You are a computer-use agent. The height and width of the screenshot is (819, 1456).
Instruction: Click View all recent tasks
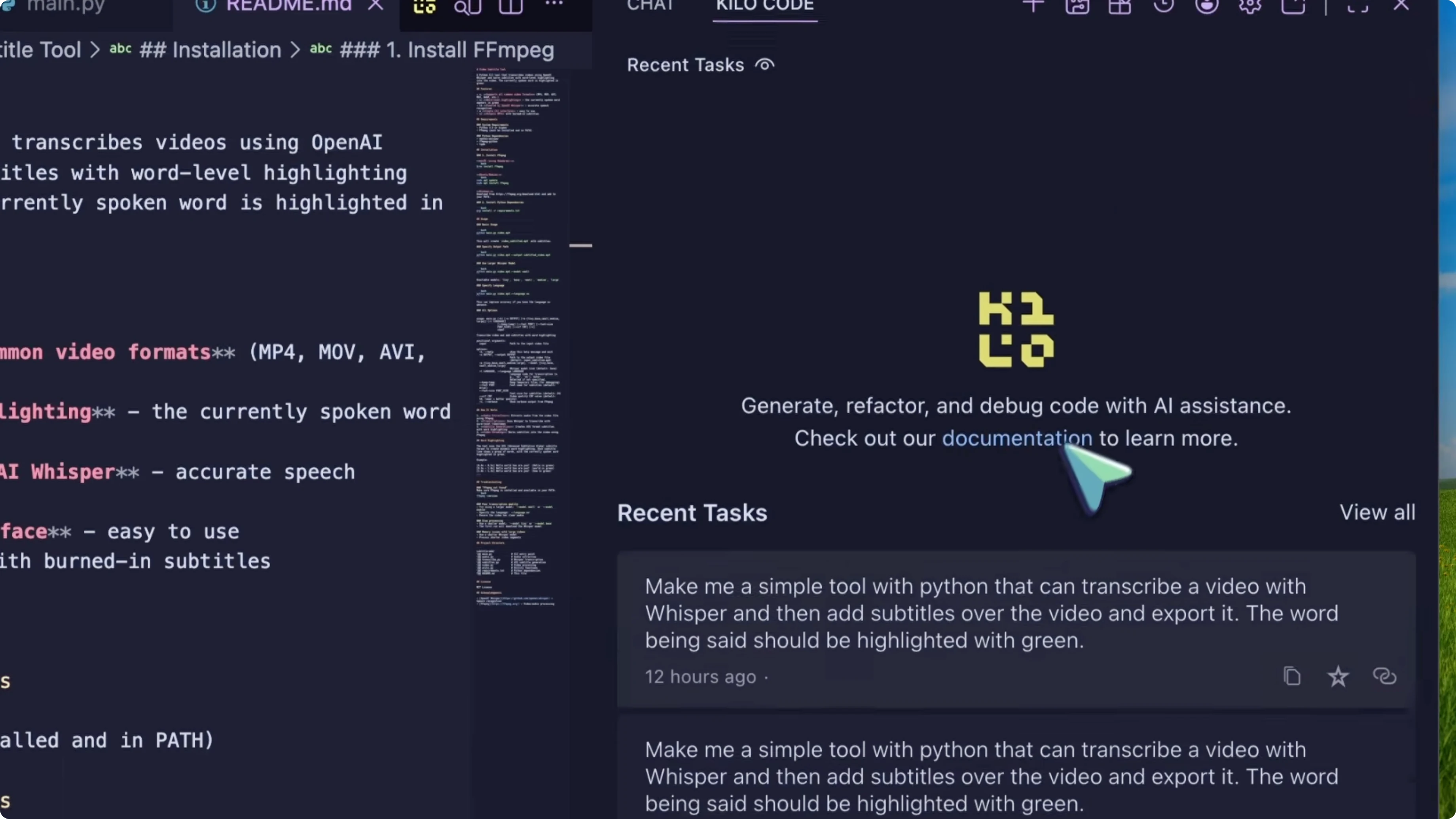coord(1377,513)
